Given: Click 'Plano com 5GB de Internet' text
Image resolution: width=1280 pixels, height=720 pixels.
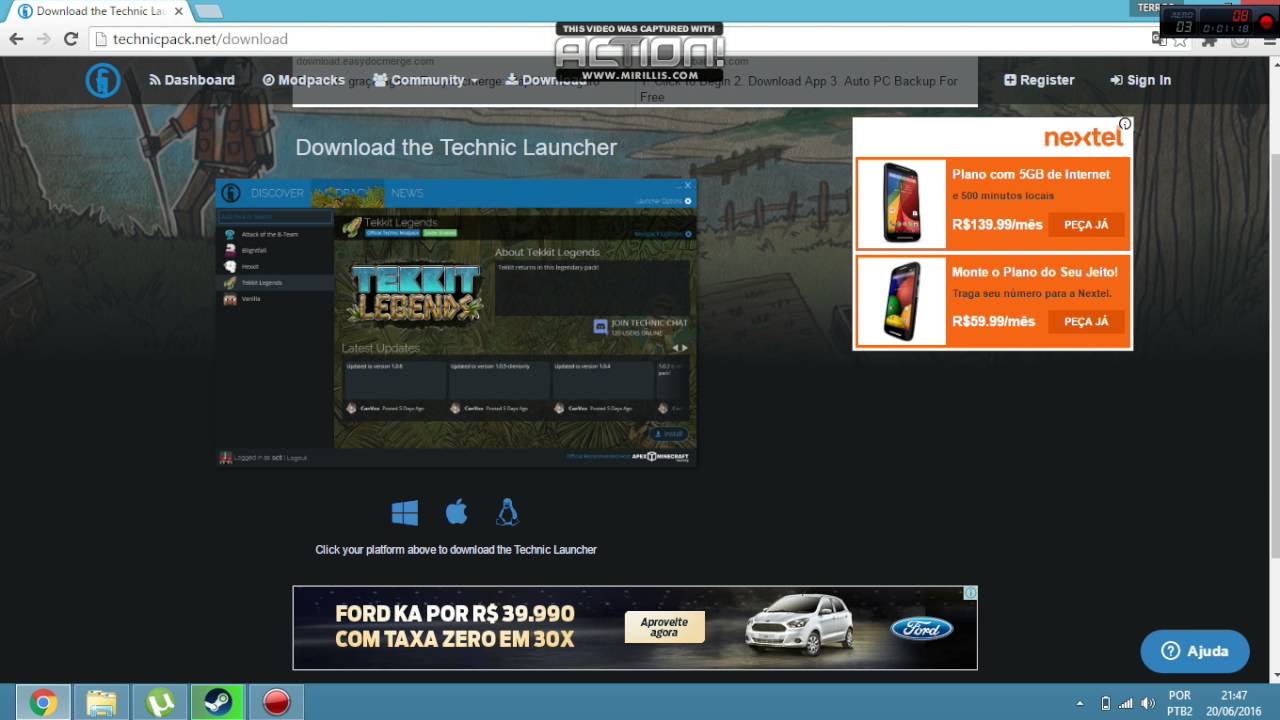Looking at the screenshot, I should 1031,174.
